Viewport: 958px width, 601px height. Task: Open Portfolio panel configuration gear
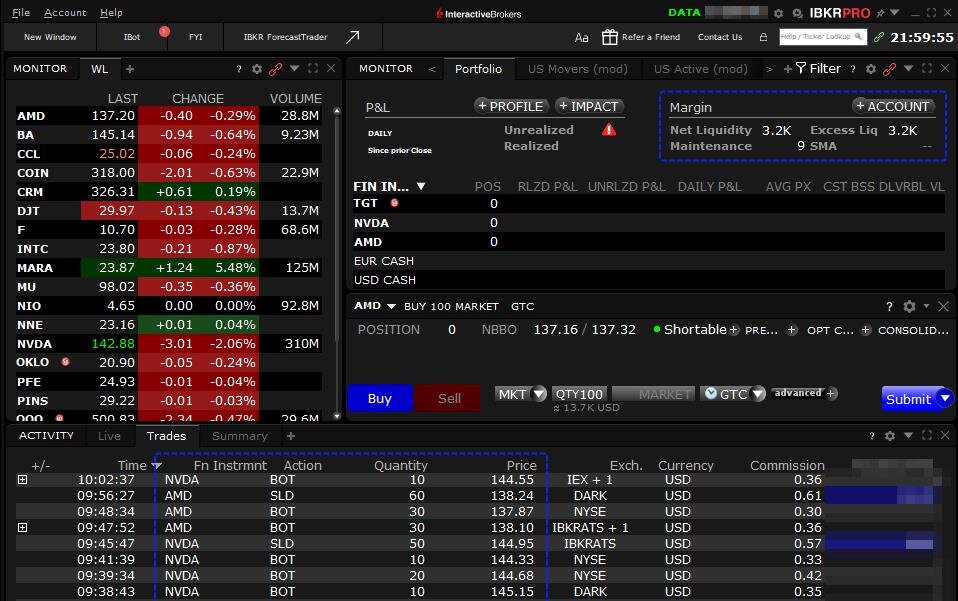point(871,69)
